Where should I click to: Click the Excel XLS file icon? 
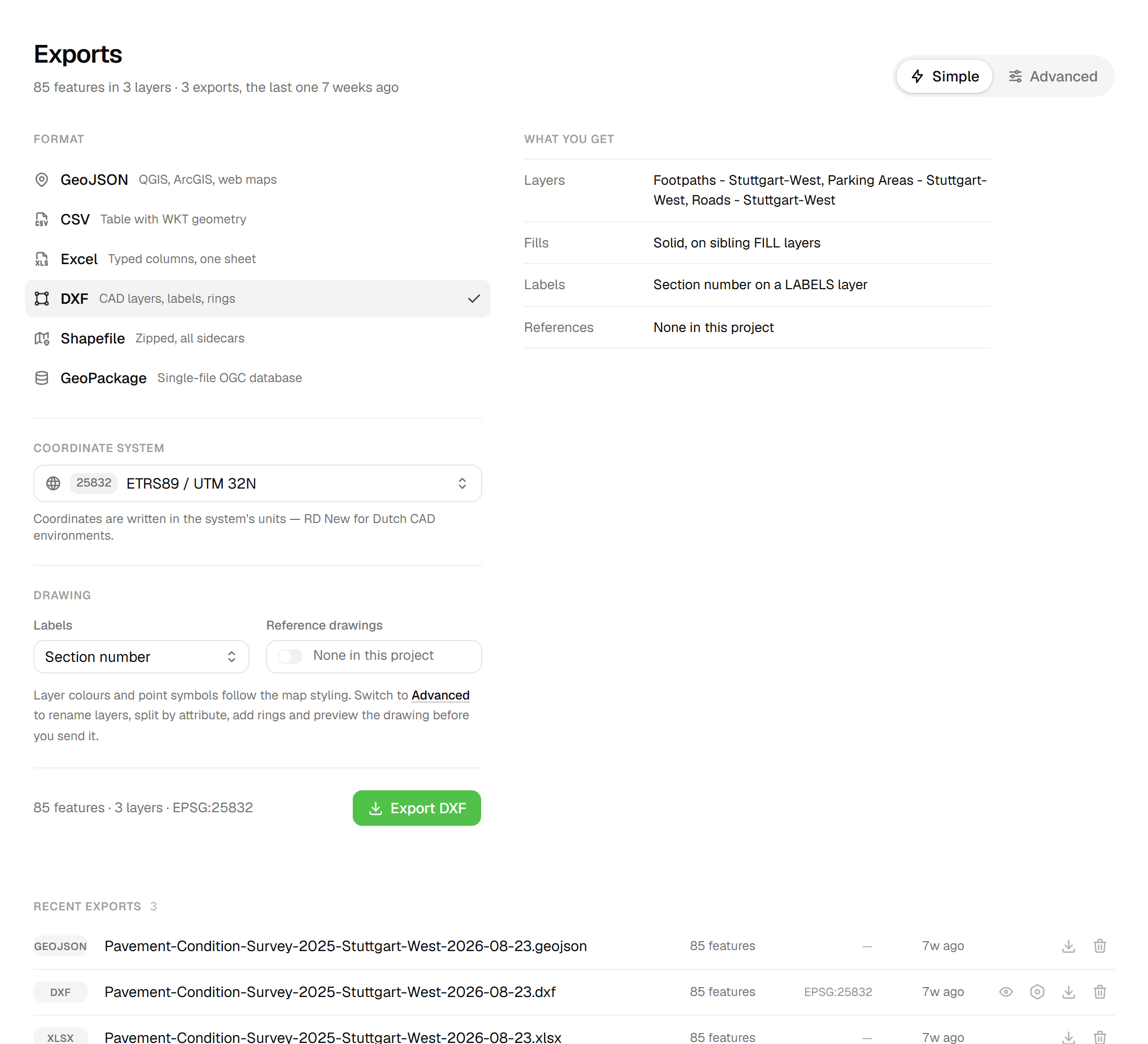(x=42, y=259)
